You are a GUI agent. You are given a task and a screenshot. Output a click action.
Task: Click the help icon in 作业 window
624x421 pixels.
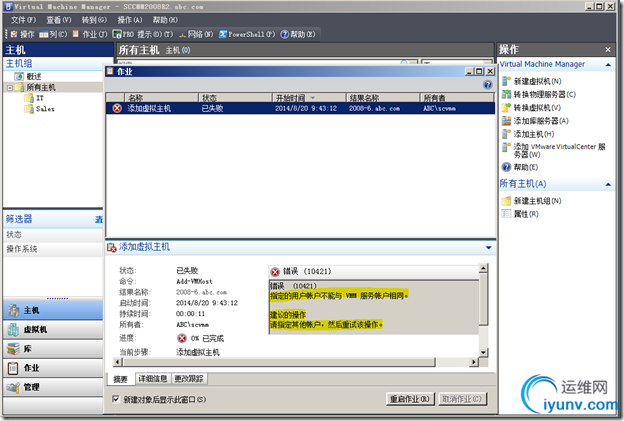pyautogui.click(x=488, y=85)
